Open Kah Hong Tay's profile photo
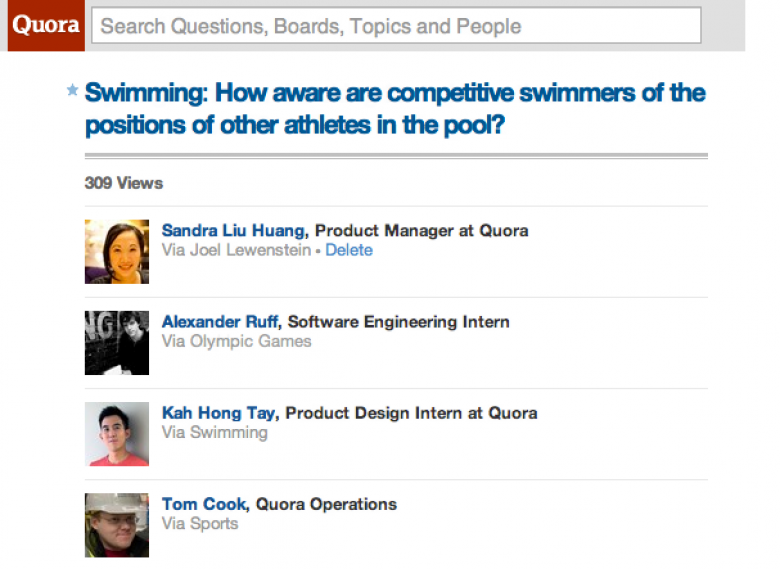Screen dimensions: 780x569 click(117, 434)
